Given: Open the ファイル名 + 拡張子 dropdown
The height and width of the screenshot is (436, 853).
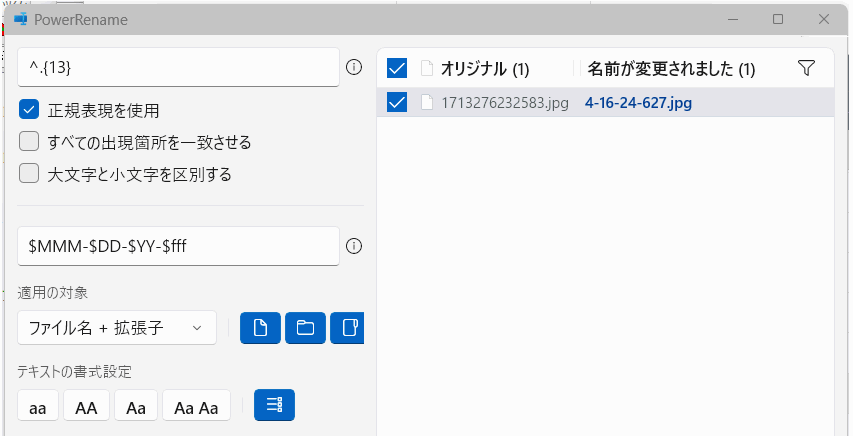Looking at the screenshot, I should pyautogui.click(x=116, y=328).
